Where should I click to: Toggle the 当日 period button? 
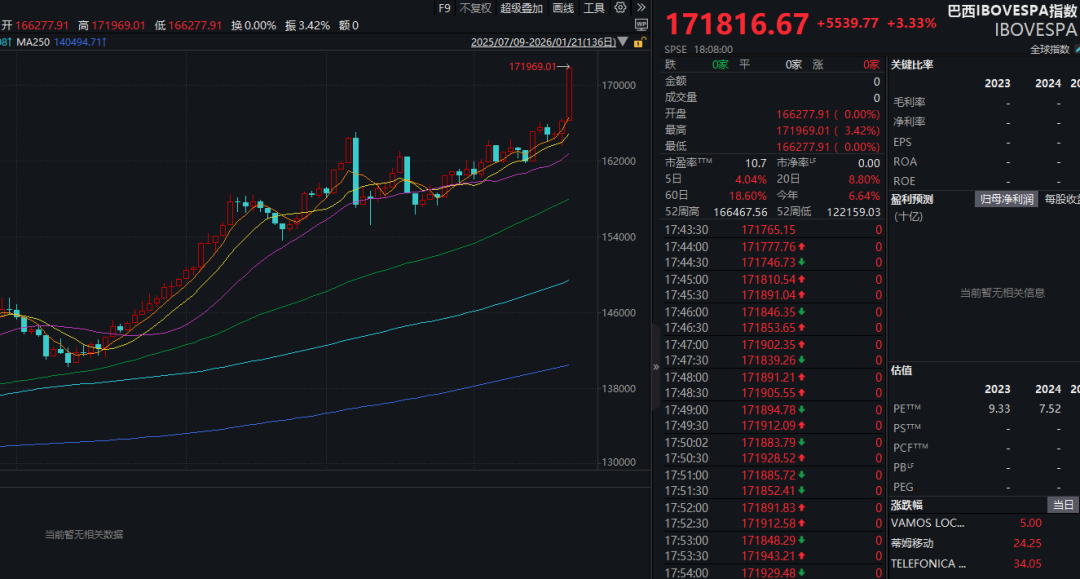point(1061,505)
